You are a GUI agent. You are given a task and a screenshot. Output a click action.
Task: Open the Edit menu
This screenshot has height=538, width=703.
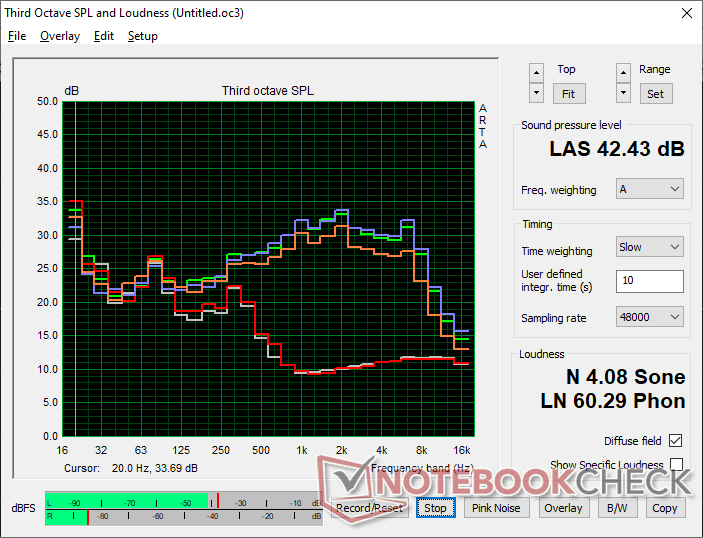coord(104,36)
